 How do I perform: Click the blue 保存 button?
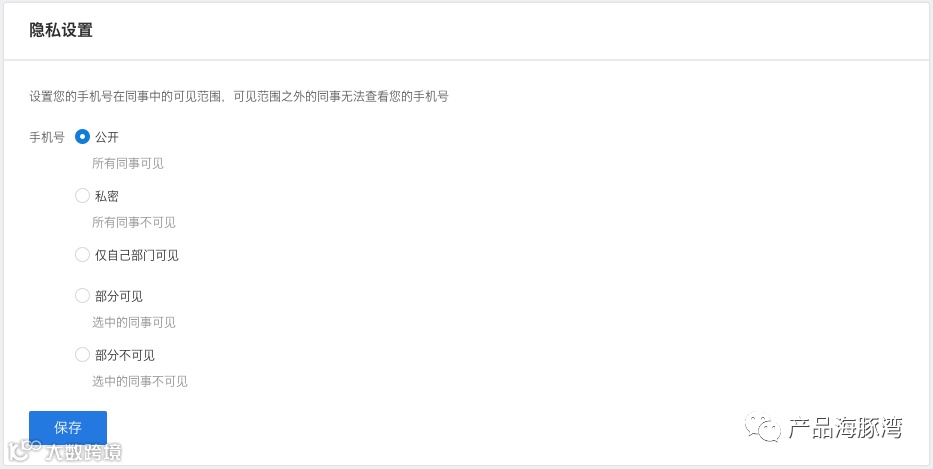point(68,427)
